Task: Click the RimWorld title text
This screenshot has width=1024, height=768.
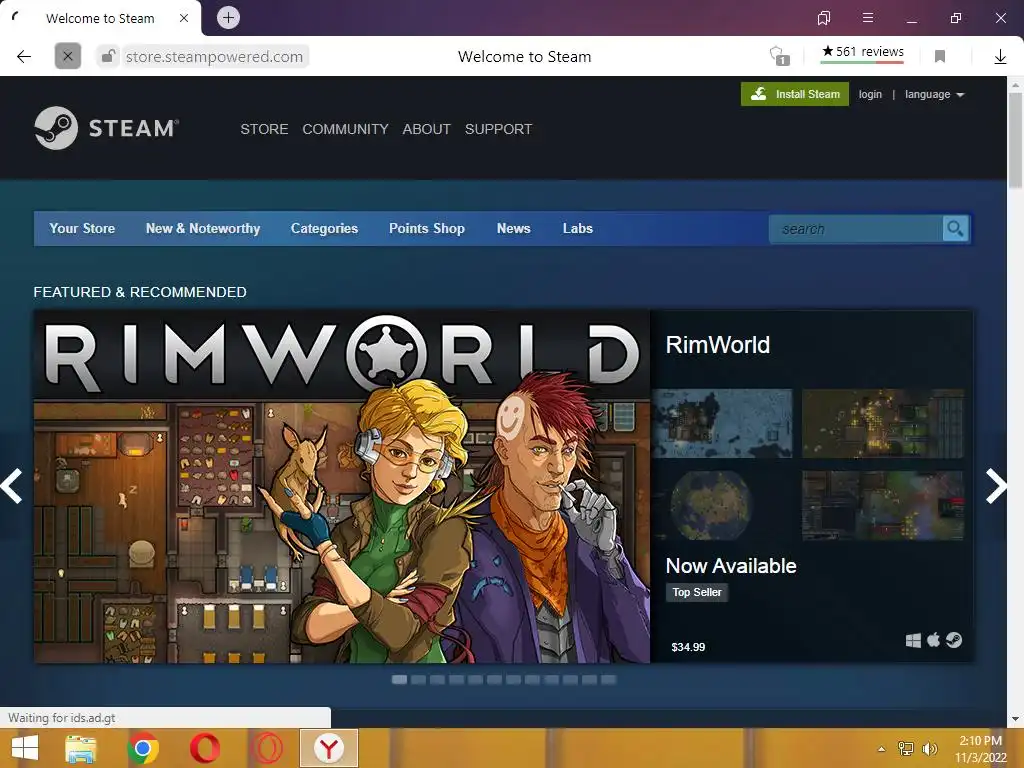Action: [x=717, y=345]
